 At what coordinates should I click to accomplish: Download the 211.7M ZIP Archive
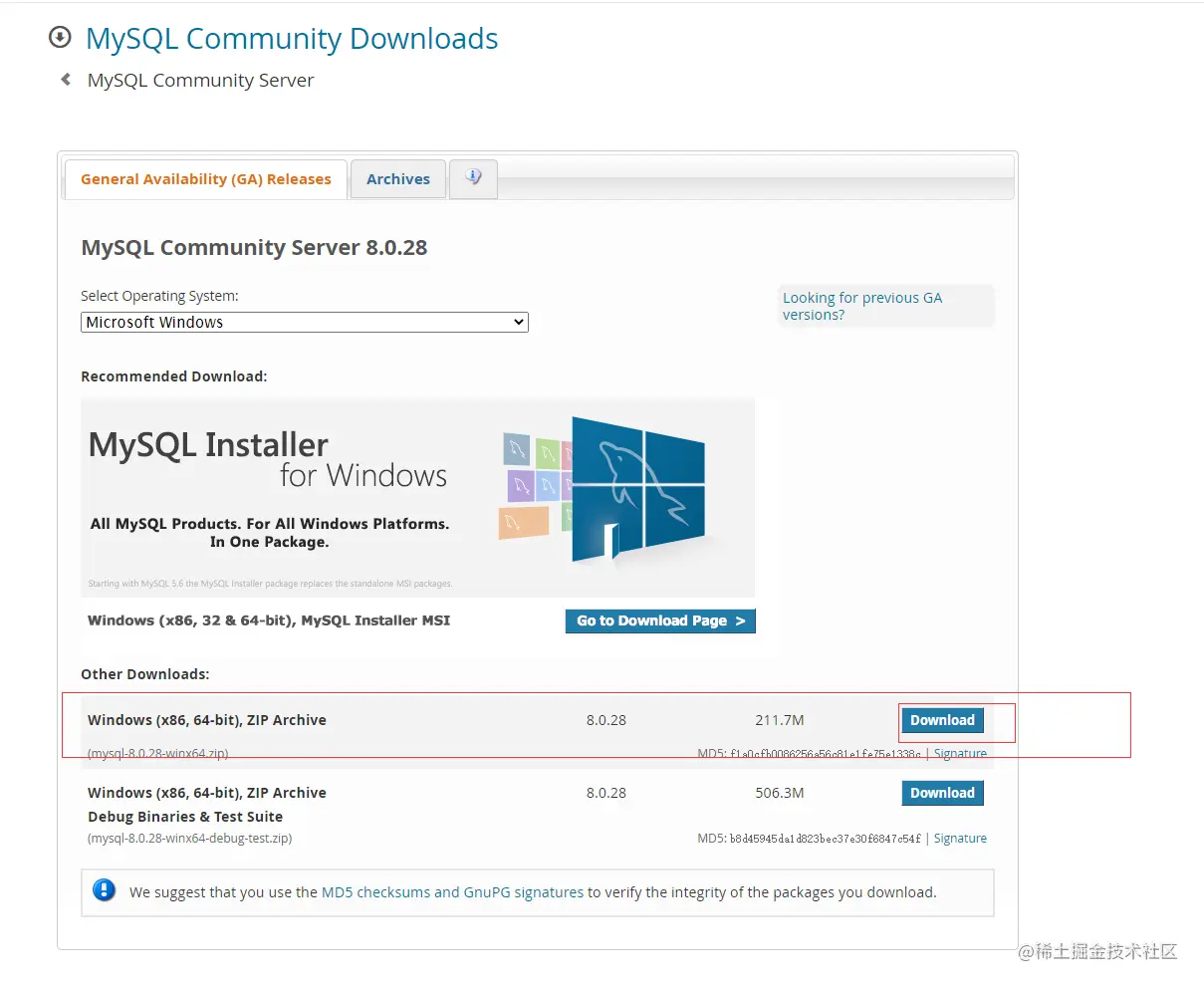click(x=942, y=720)
